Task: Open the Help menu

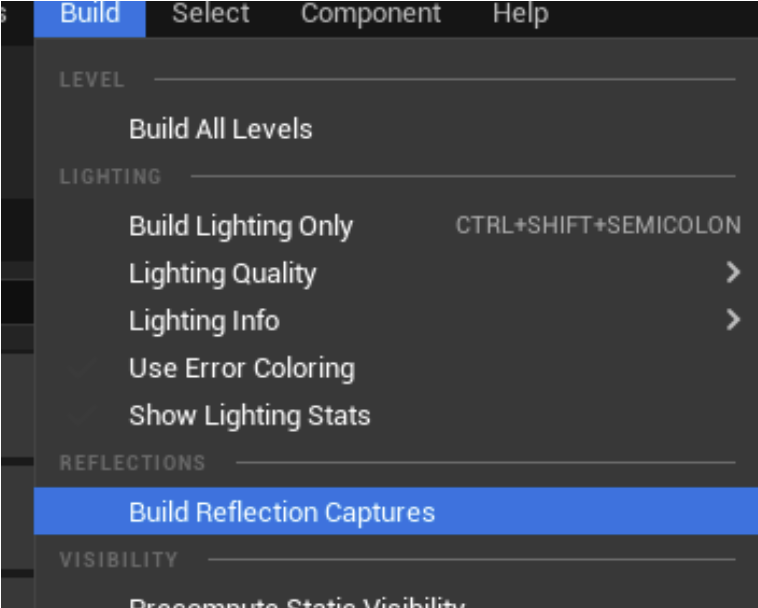Action: click(520, 15)
